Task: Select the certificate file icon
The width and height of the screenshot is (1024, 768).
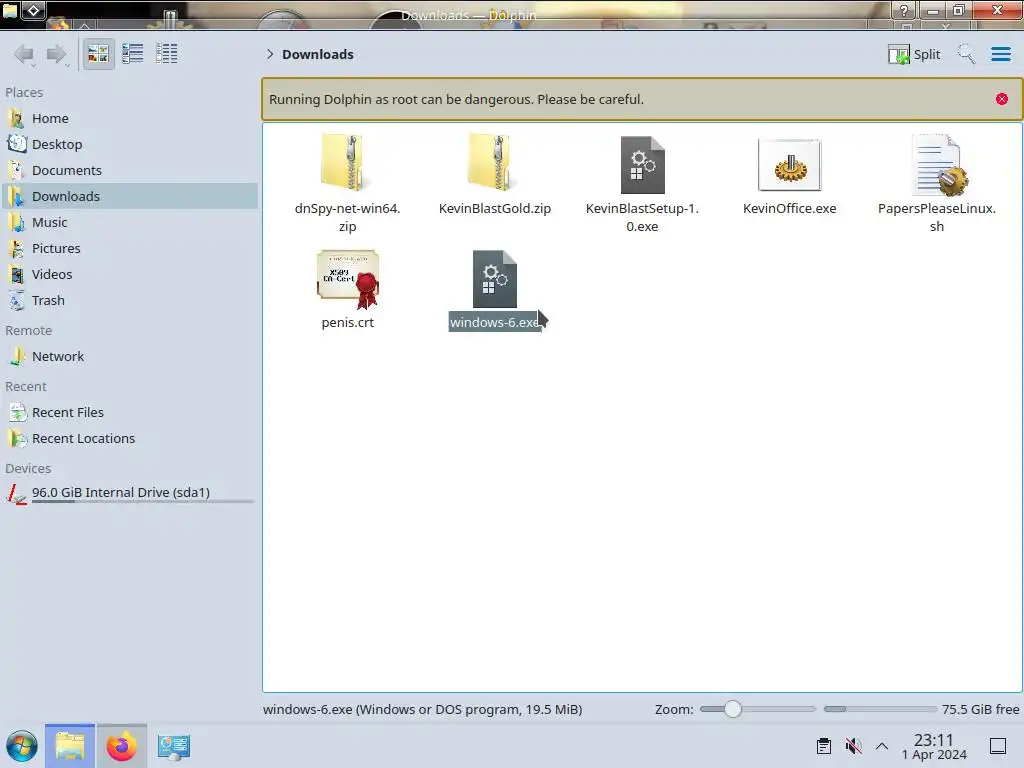Action: [x=348, y=279]
